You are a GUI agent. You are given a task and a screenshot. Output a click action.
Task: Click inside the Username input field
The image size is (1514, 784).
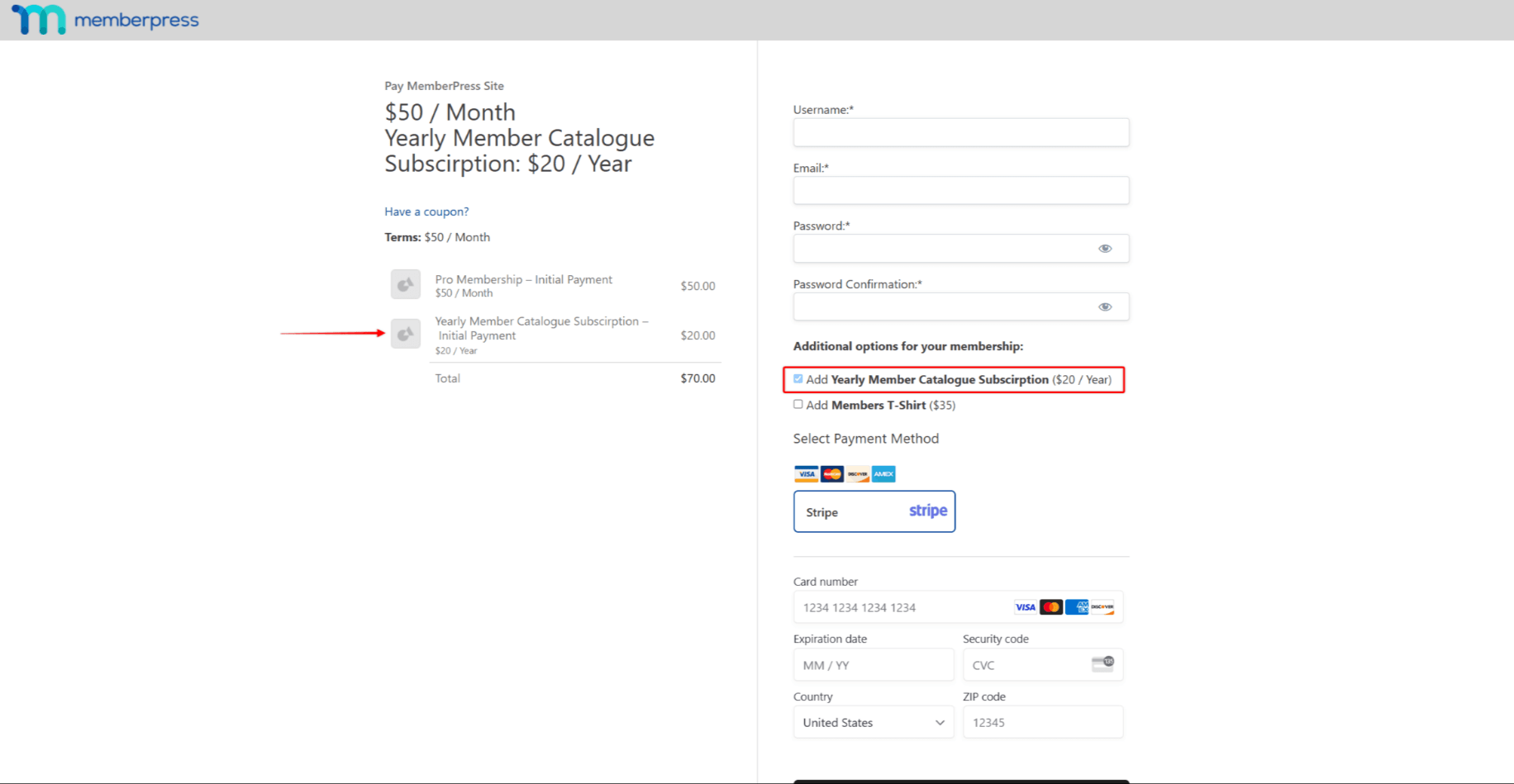pos(960,132)
